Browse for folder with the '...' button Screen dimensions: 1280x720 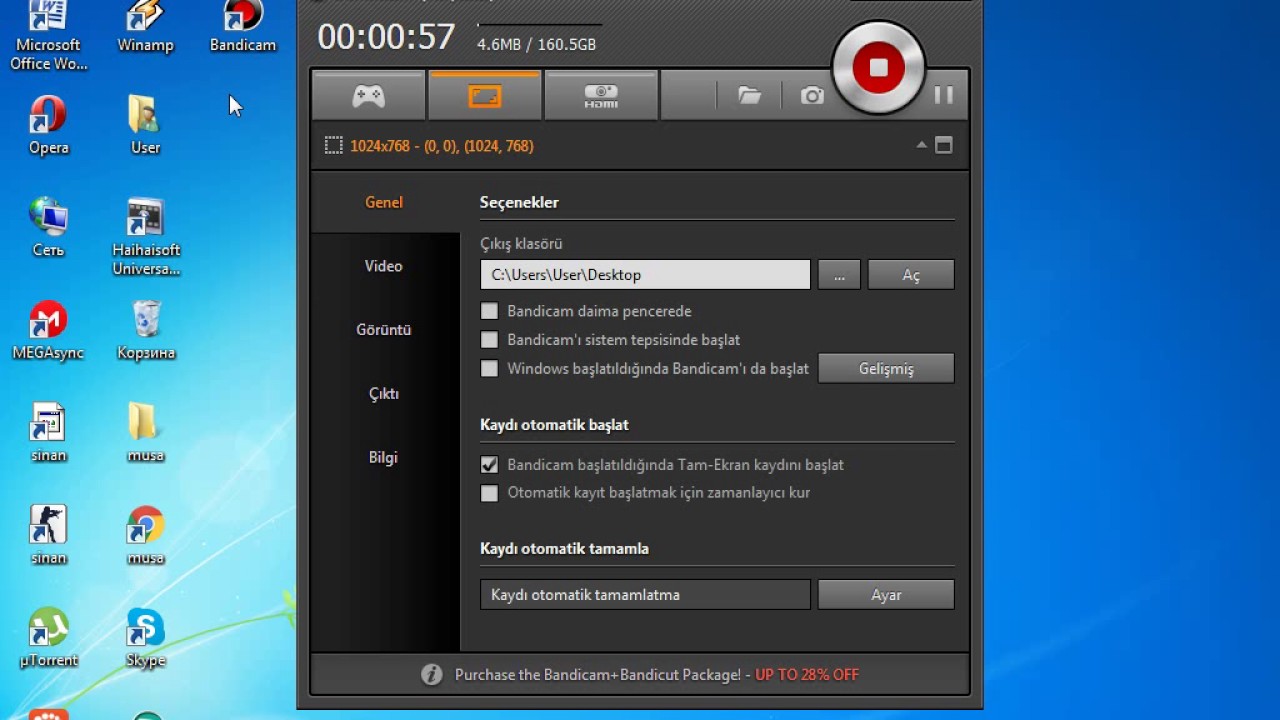(839, 275)
